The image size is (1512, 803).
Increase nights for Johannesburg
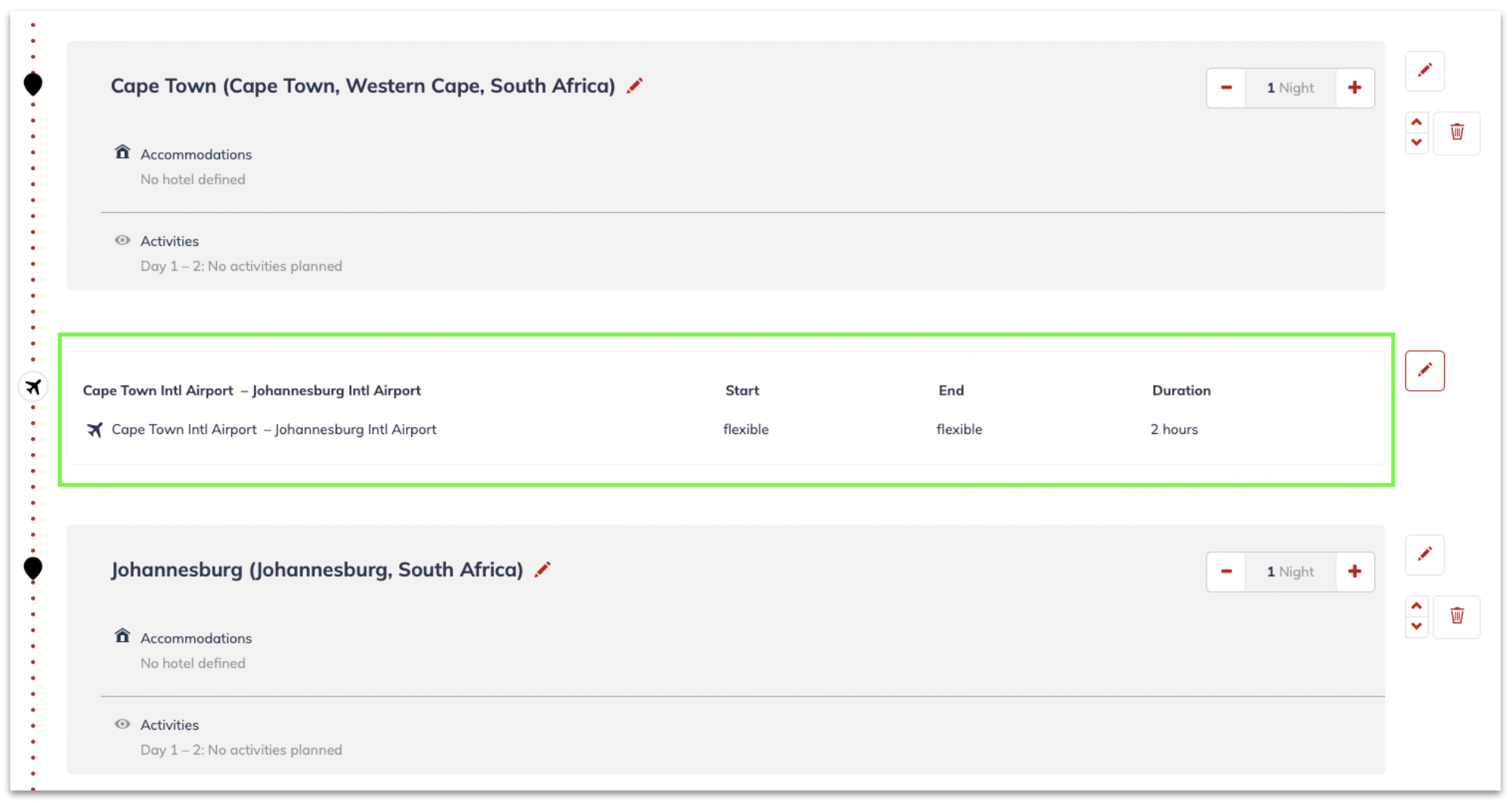[x=1355, y=572]
